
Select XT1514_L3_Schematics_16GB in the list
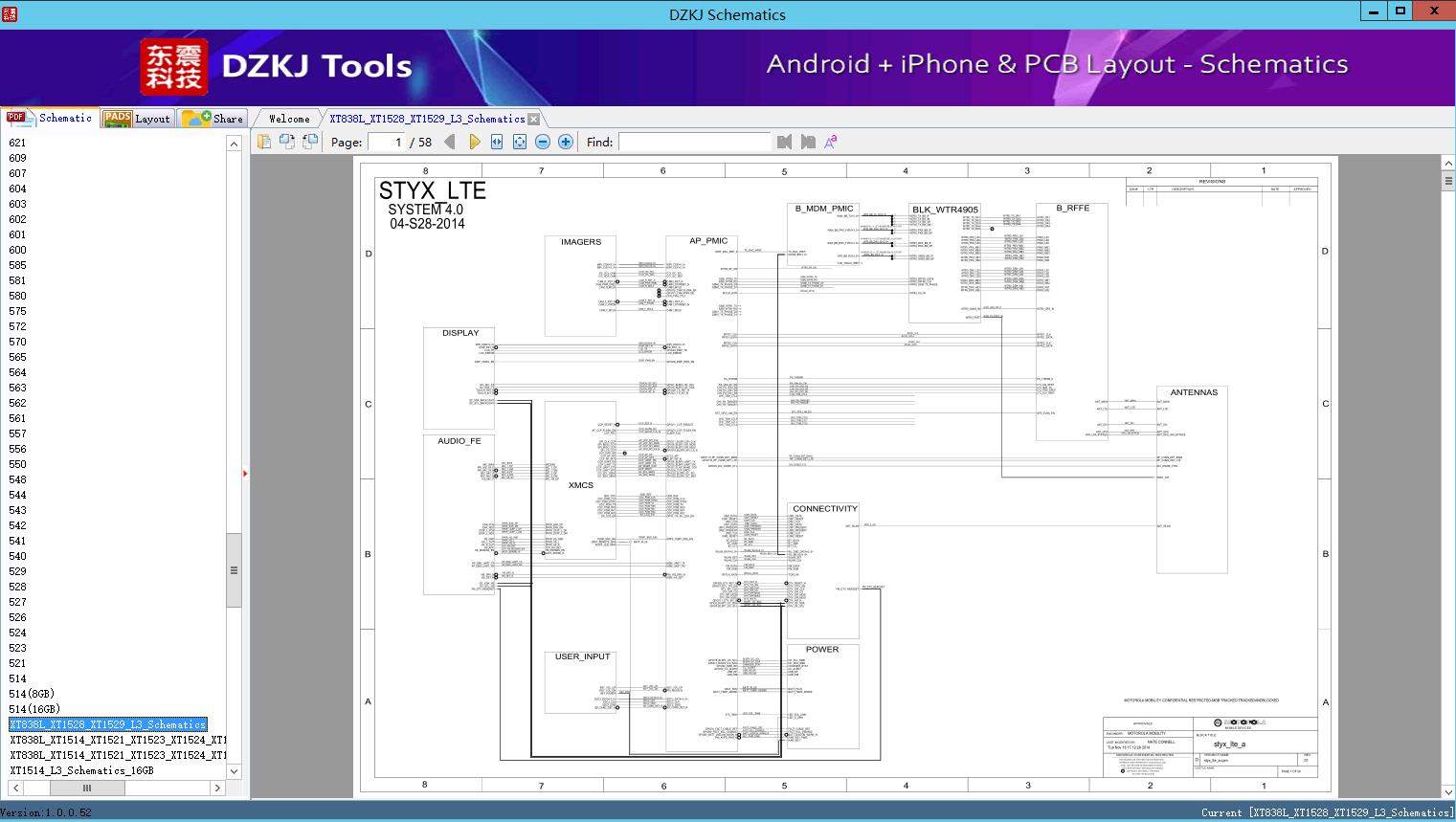(x=81, y=770)
